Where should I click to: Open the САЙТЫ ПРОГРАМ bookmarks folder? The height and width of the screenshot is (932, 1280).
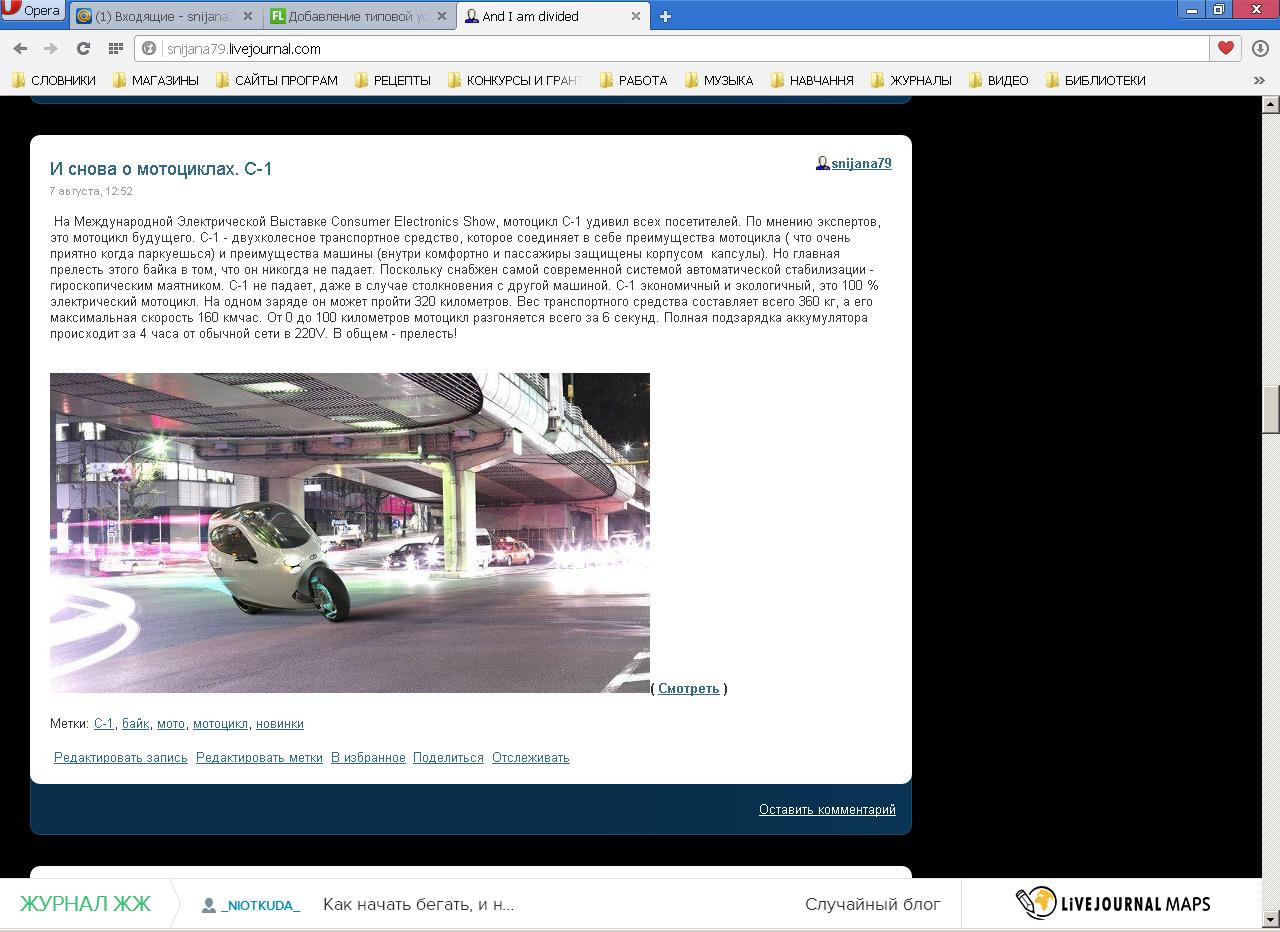click(277, 80)
